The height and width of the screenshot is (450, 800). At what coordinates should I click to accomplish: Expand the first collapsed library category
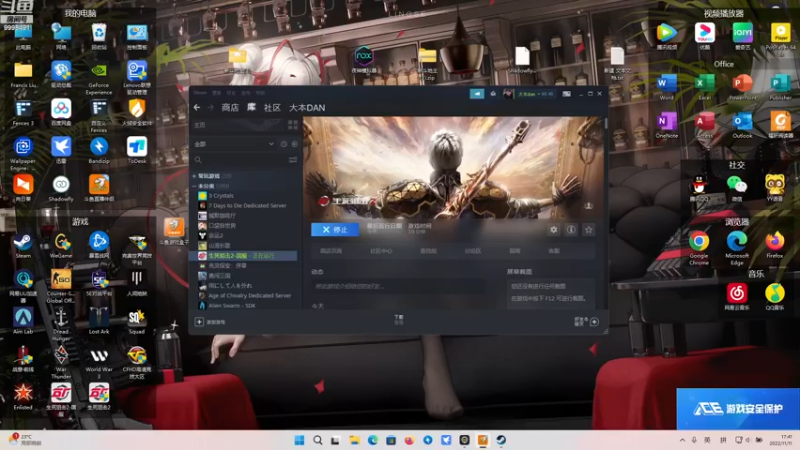pyautogui.click(x=194, y=176)
